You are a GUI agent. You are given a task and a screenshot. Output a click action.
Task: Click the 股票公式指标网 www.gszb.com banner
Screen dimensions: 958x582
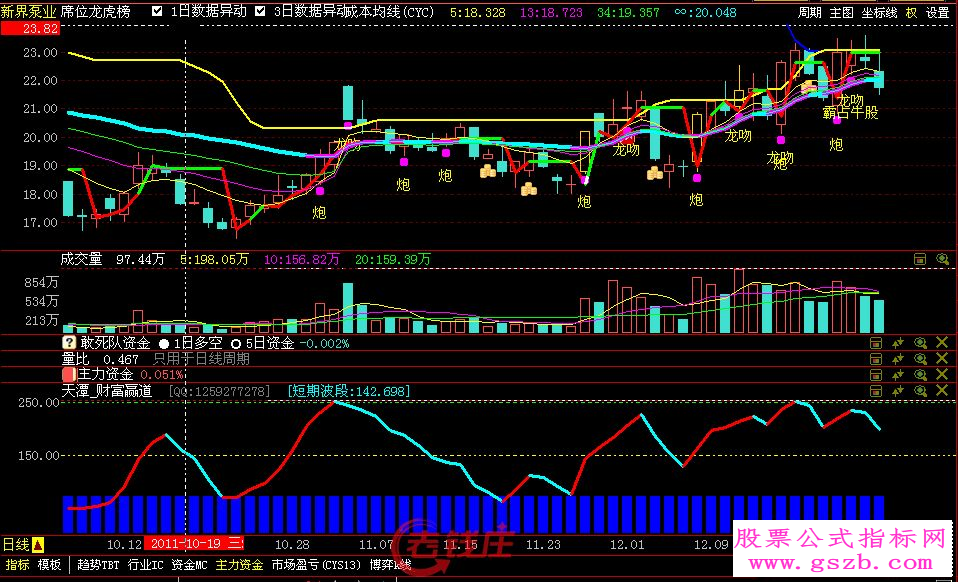coord(842,548)
